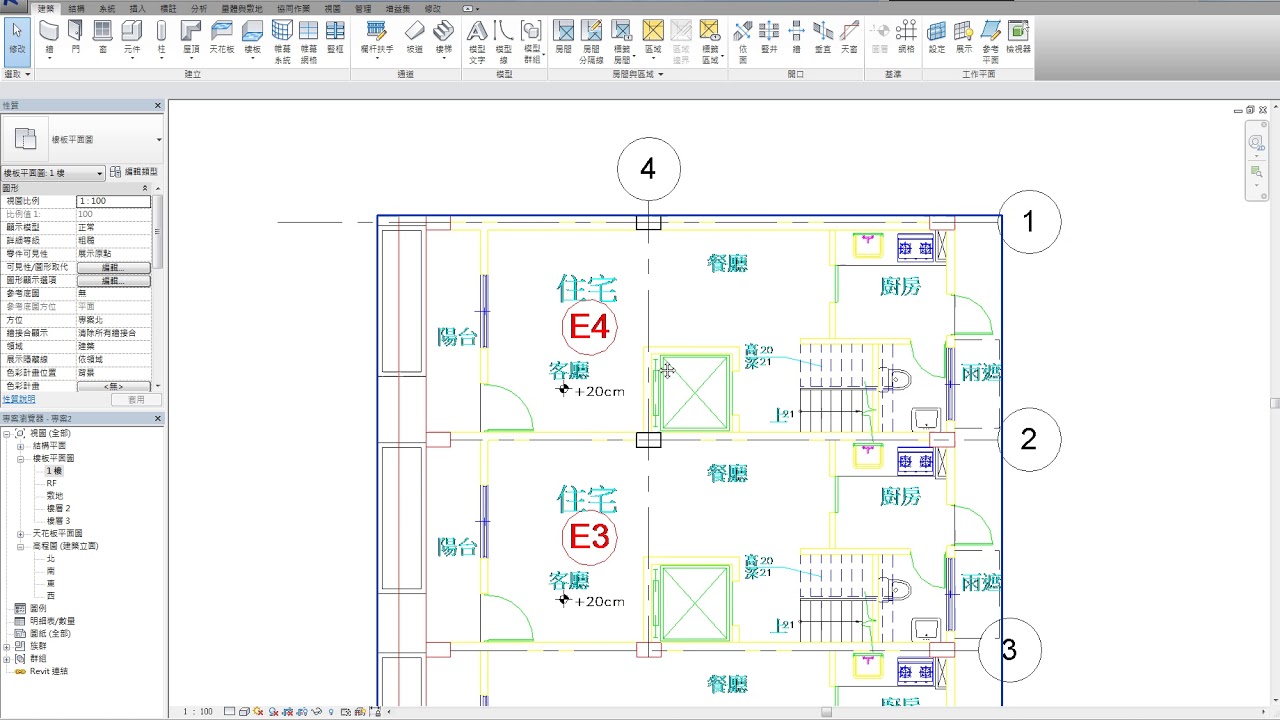Select the 柱 (Column) tool
Viewport: 1280px width, 720px height.
click(162, 39)
